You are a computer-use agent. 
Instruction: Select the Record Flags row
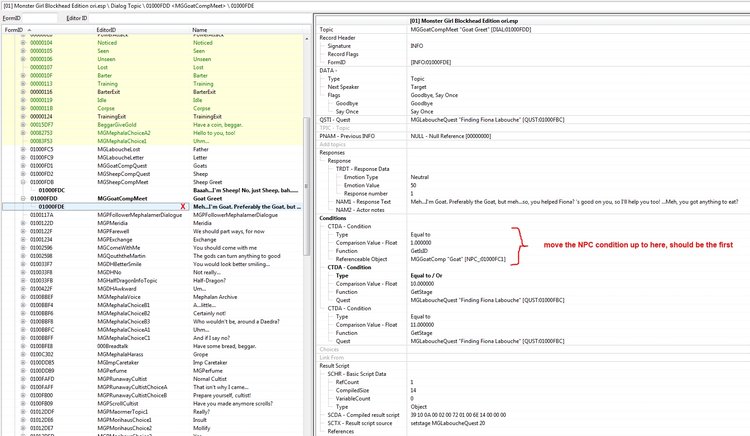pyautogui.click(x=532, y=54)
